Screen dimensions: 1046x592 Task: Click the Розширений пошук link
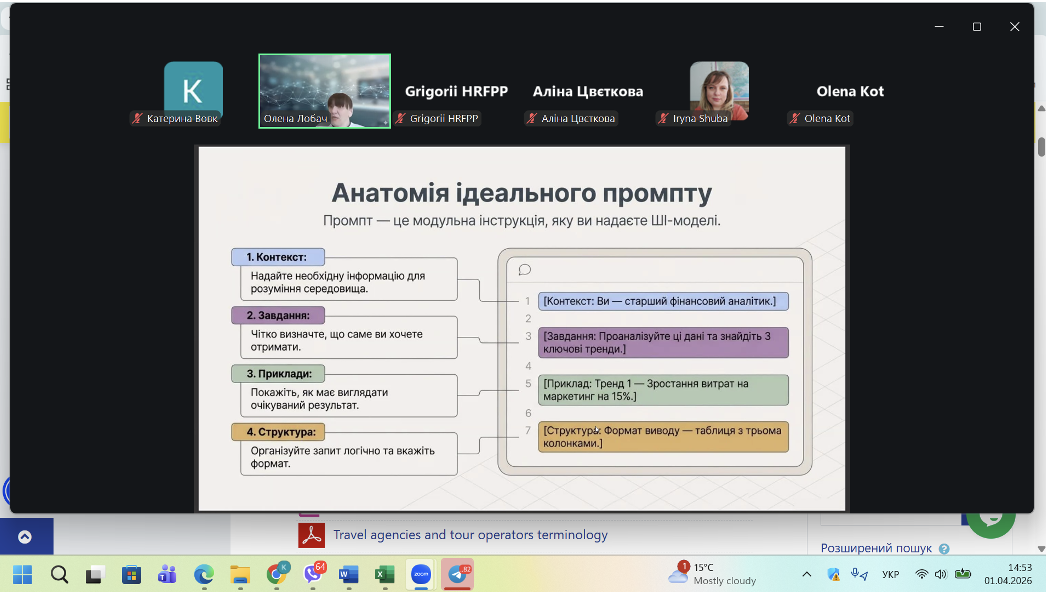[x=876, y=548]
